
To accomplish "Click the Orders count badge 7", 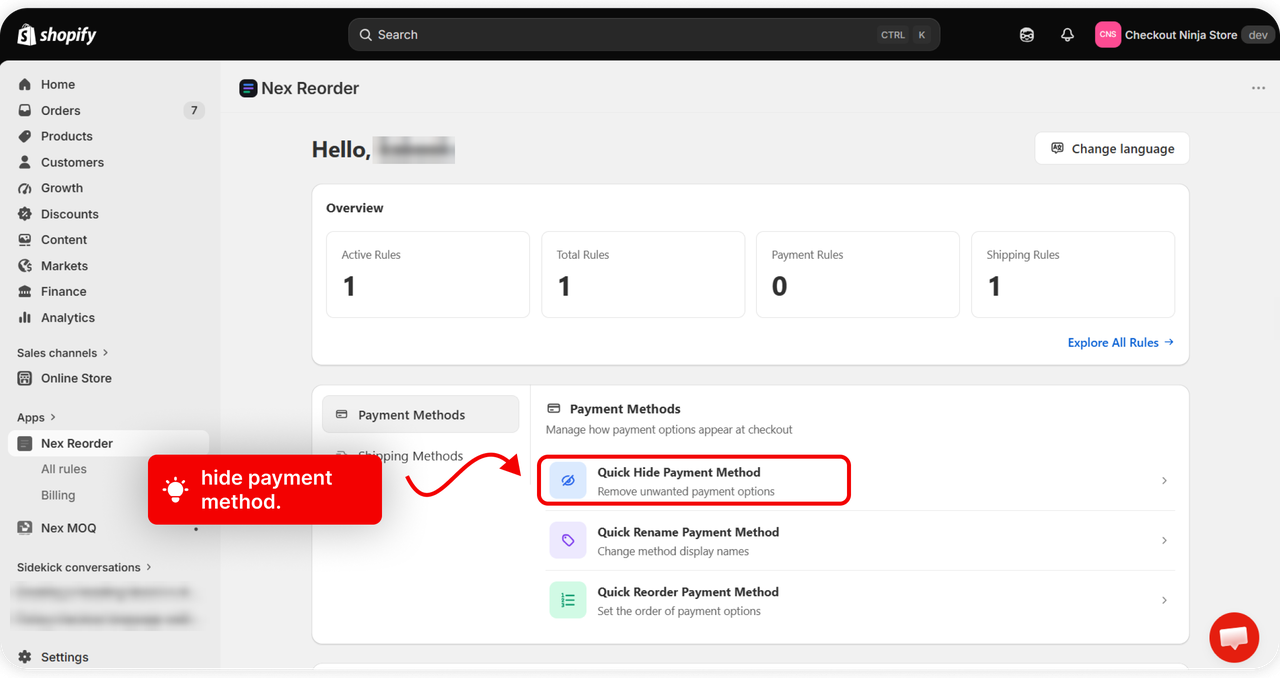I will 194,111.
